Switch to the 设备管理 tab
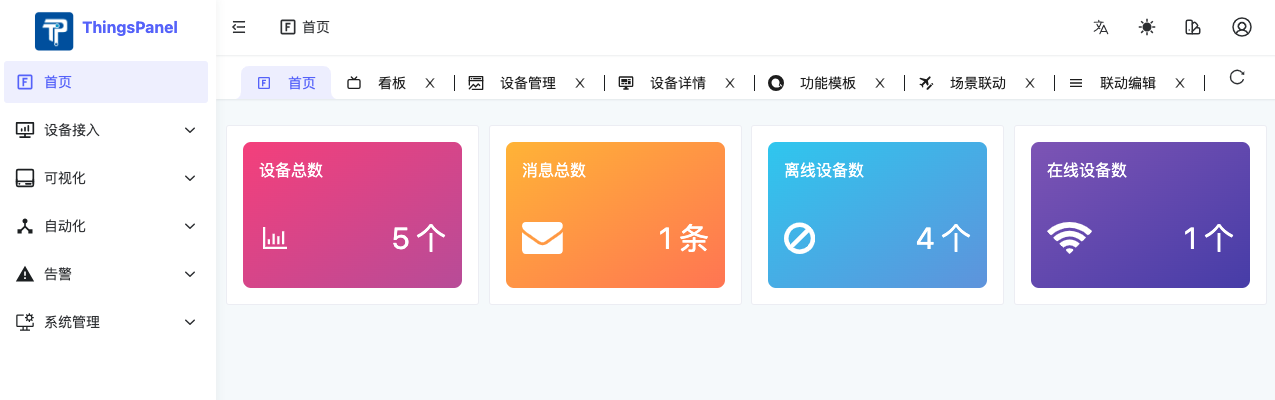 pyautogui.click(x=528, y=83)
